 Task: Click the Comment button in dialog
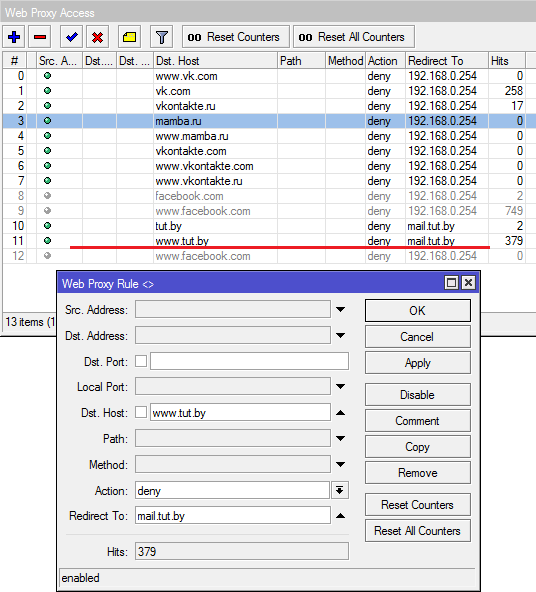tap(418, 421)
